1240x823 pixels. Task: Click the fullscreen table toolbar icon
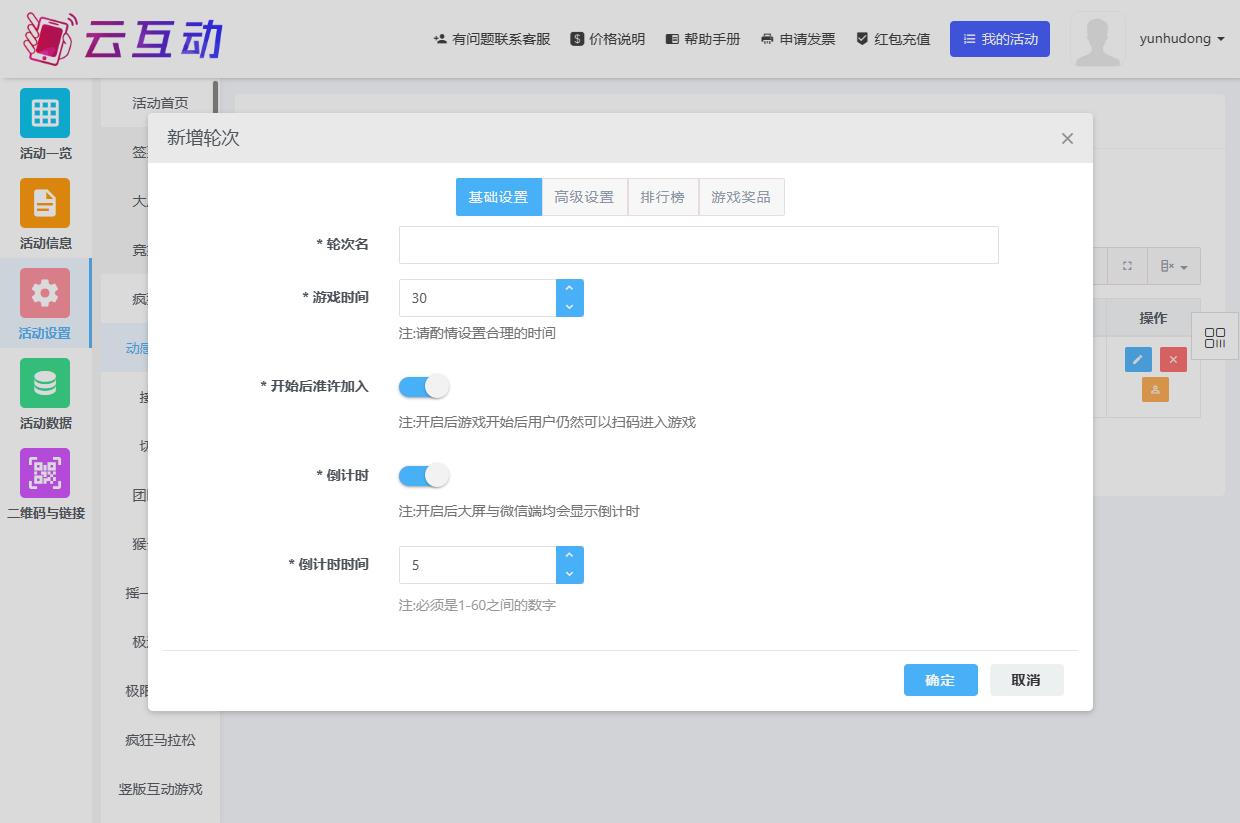1127,266
